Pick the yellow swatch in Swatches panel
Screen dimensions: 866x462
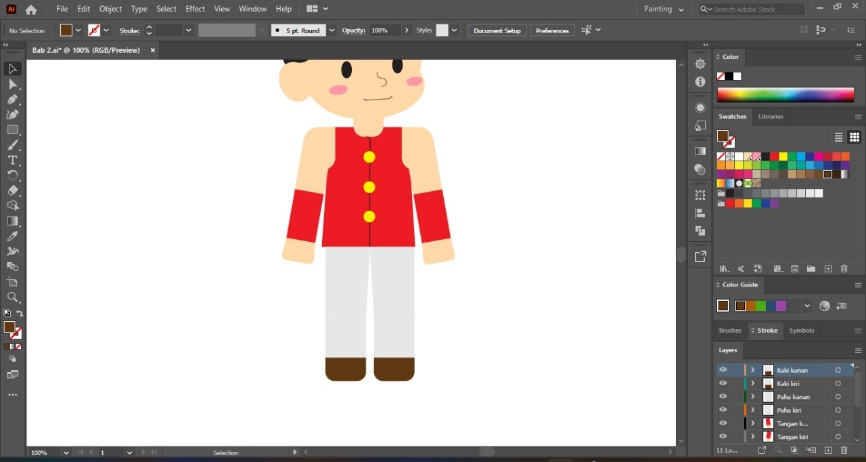pyautogui.click(x=783, y=156)
